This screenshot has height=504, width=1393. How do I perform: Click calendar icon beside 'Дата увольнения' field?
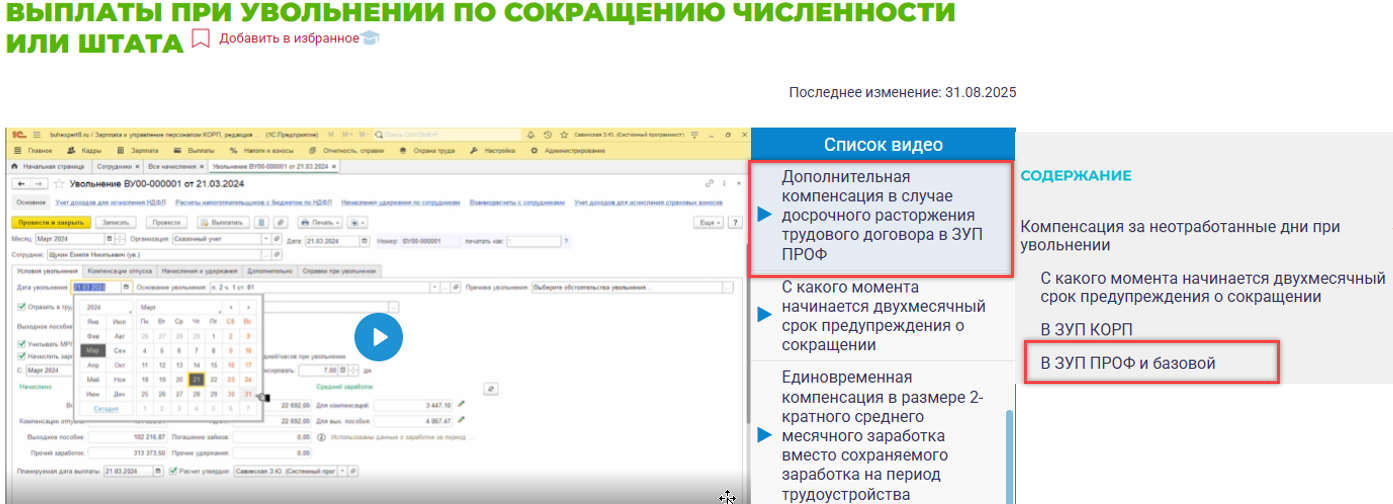(126, 288)
